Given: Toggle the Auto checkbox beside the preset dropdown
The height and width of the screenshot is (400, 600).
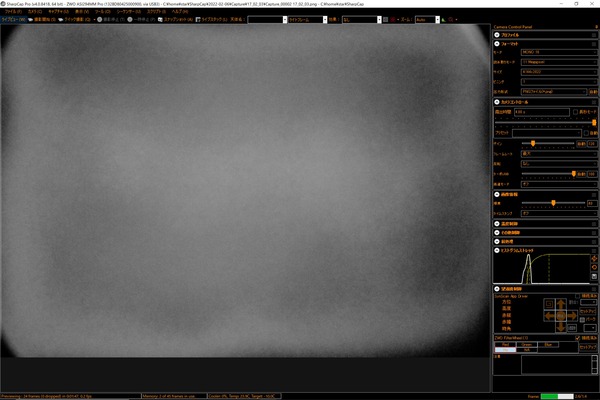Looking at the screenshot, I should tap(586, 133).
